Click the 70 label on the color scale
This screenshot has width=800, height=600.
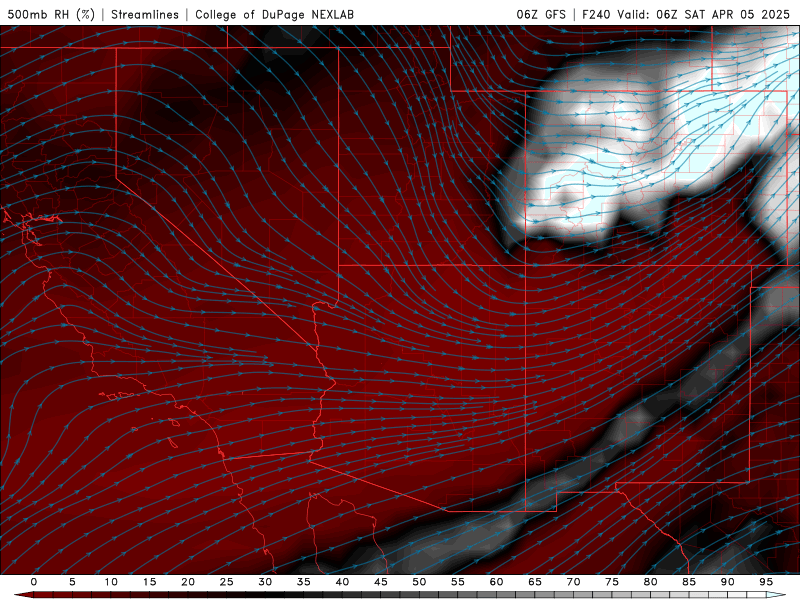coord(573,582)
